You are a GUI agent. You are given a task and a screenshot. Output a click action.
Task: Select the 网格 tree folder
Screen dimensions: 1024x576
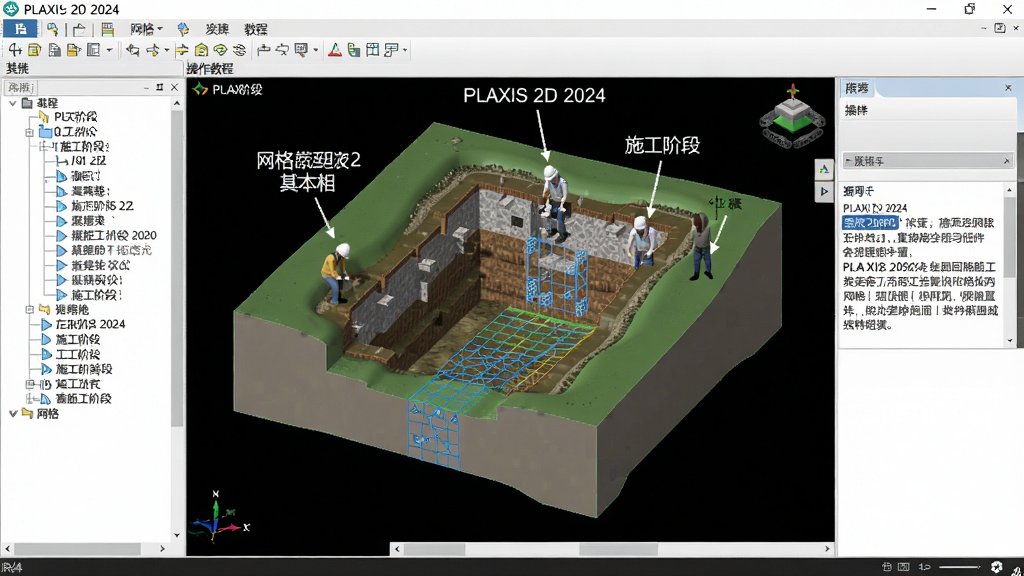click(48, 413)
